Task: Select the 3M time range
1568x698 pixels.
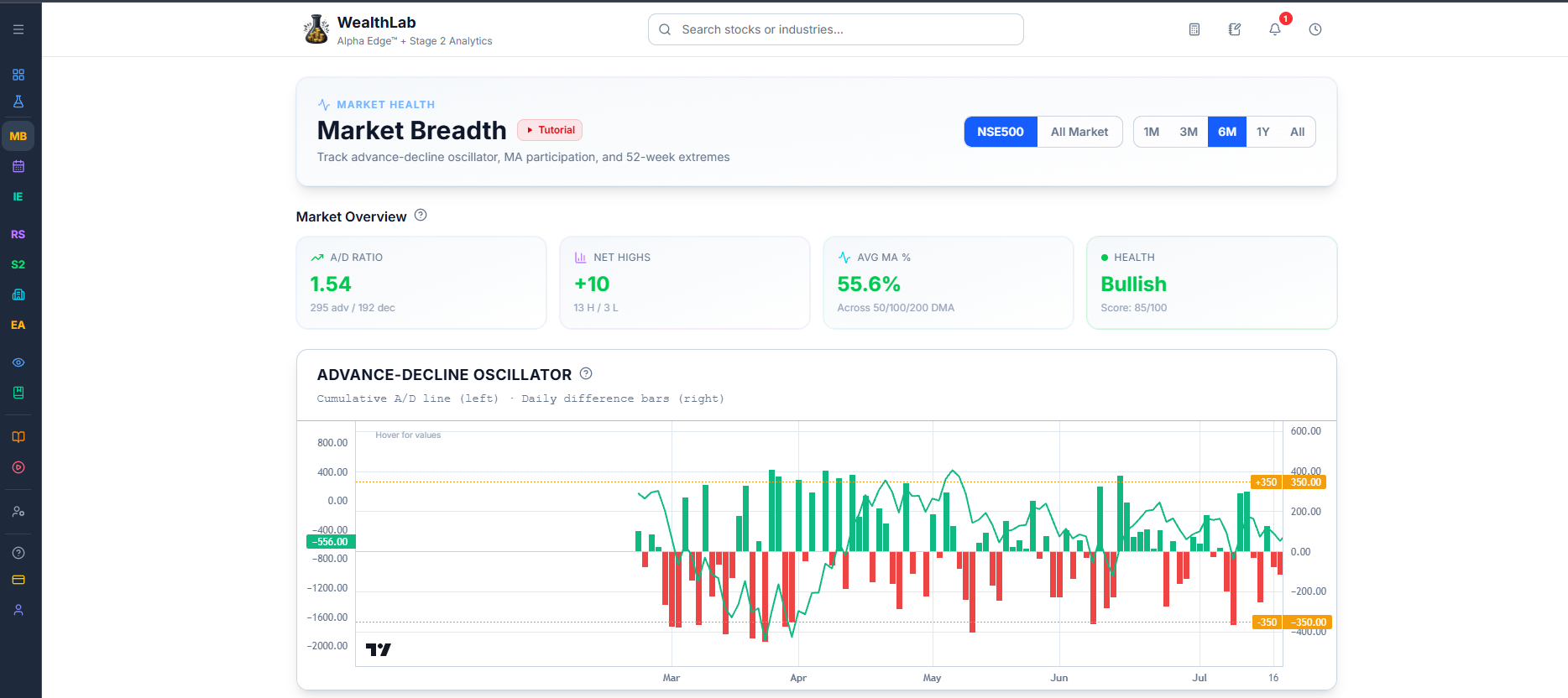Action: pyautogui.click(x=1189, y=132)
